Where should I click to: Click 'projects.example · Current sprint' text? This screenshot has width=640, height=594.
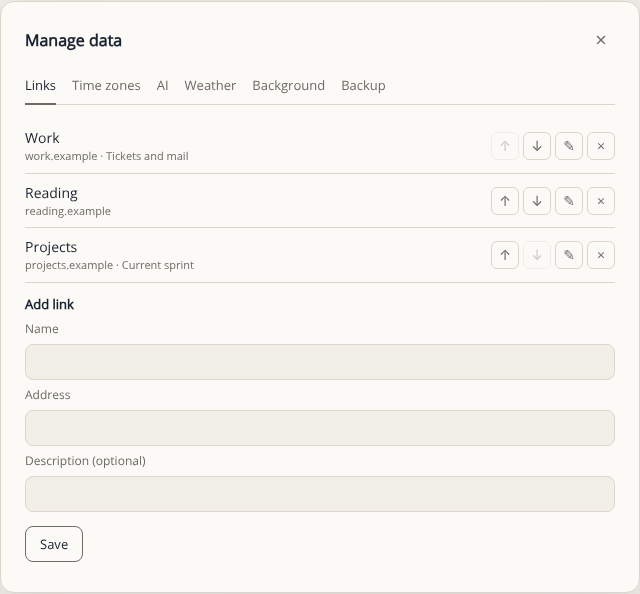[109, 265]
